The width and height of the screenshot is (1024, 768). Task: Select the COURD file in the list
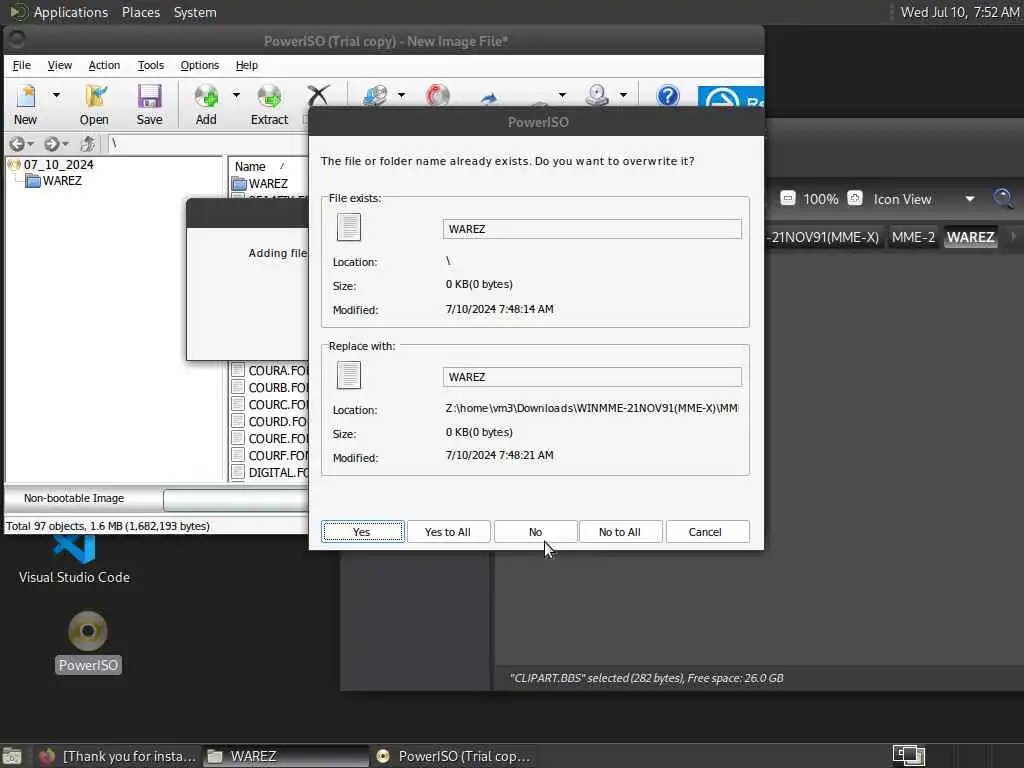pyautogui.click(x=269, y=421)
